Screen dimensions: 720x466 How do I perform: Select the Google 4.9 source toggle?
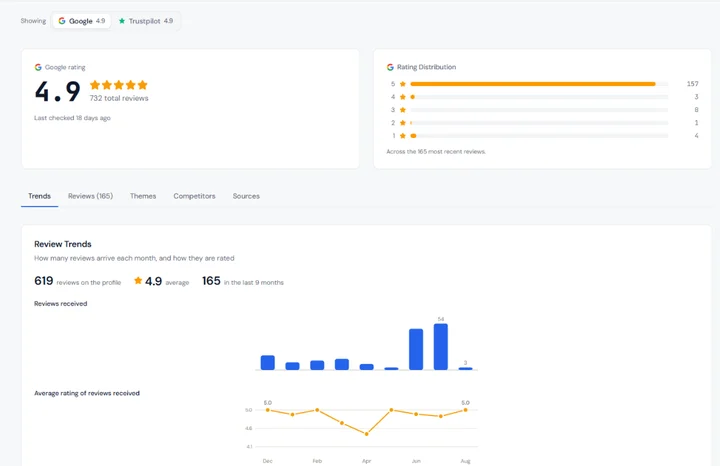(x=82, y=21)
